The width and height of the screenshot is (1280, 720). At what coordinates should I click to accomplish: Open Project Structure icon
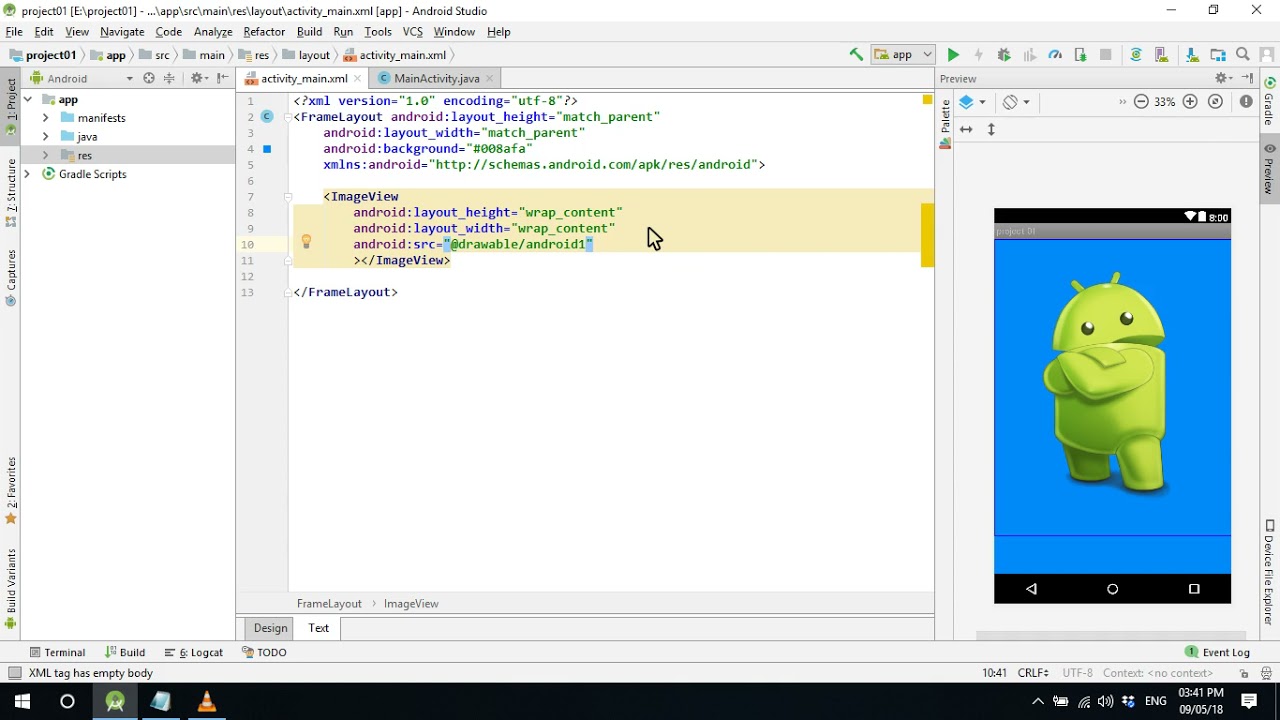point(1217,55)
